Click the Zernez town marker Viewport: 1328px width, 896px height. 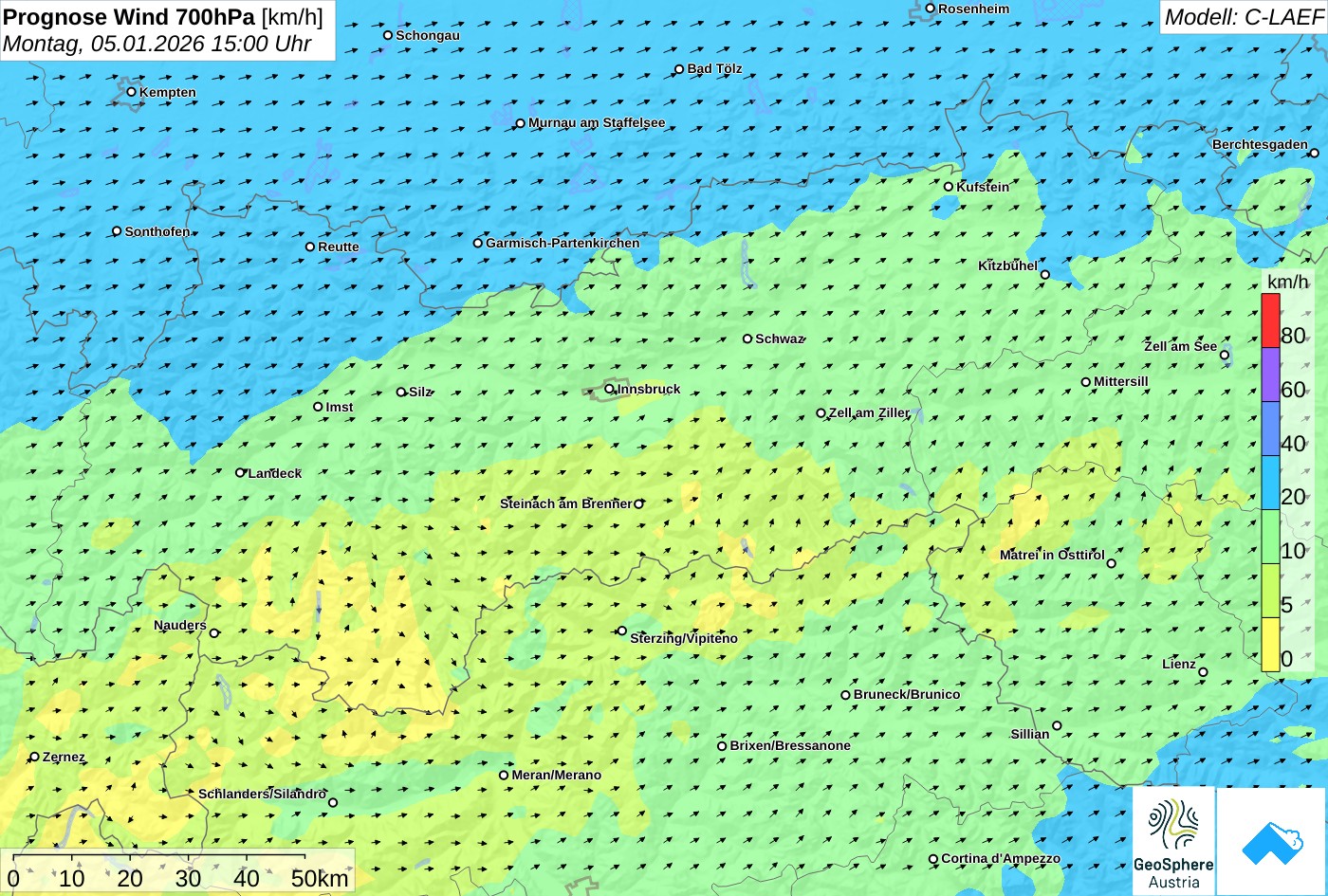pyautogui.click(x=35, y=757)
